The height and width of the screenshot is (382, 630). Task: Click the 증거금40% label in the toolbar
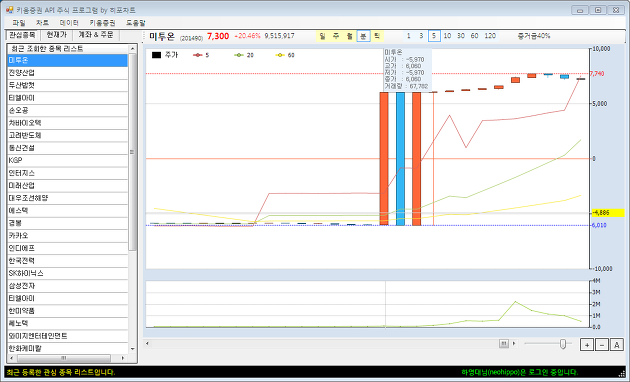coord(534,36)
